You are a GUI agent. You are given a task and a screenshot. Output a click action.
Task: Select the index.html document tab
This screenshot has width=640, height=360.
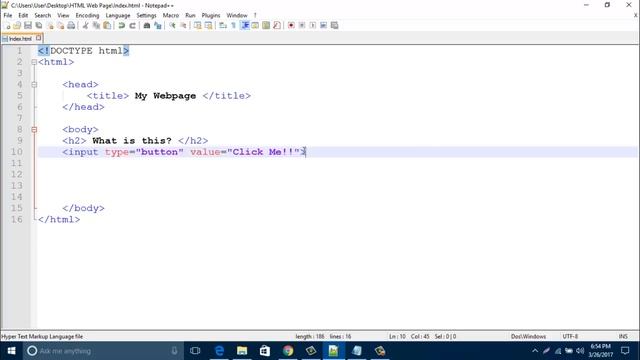[x=20, y=38]
